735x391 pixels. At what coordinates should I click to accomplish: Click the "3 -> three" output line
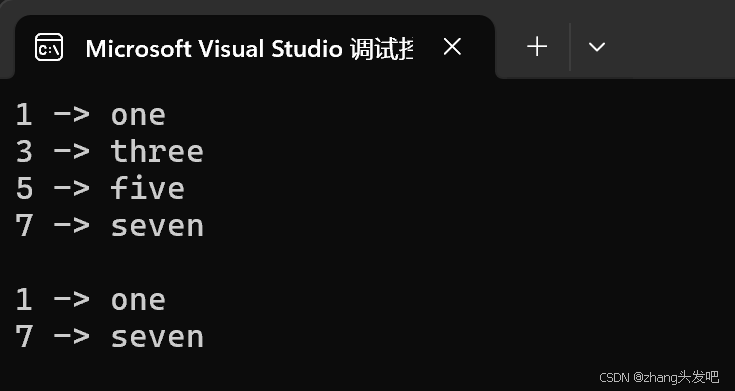pos(109,152)
